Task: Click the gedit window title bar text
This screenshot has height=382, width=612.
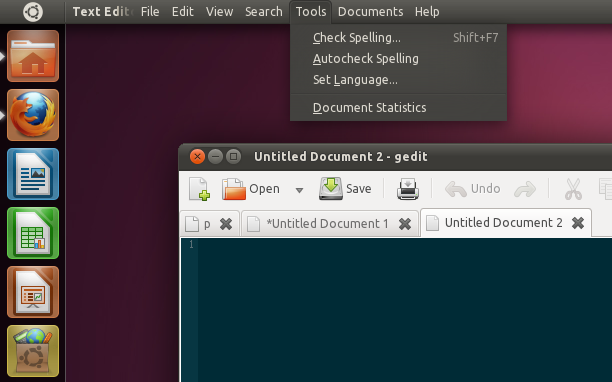Action: pos(341,156)
